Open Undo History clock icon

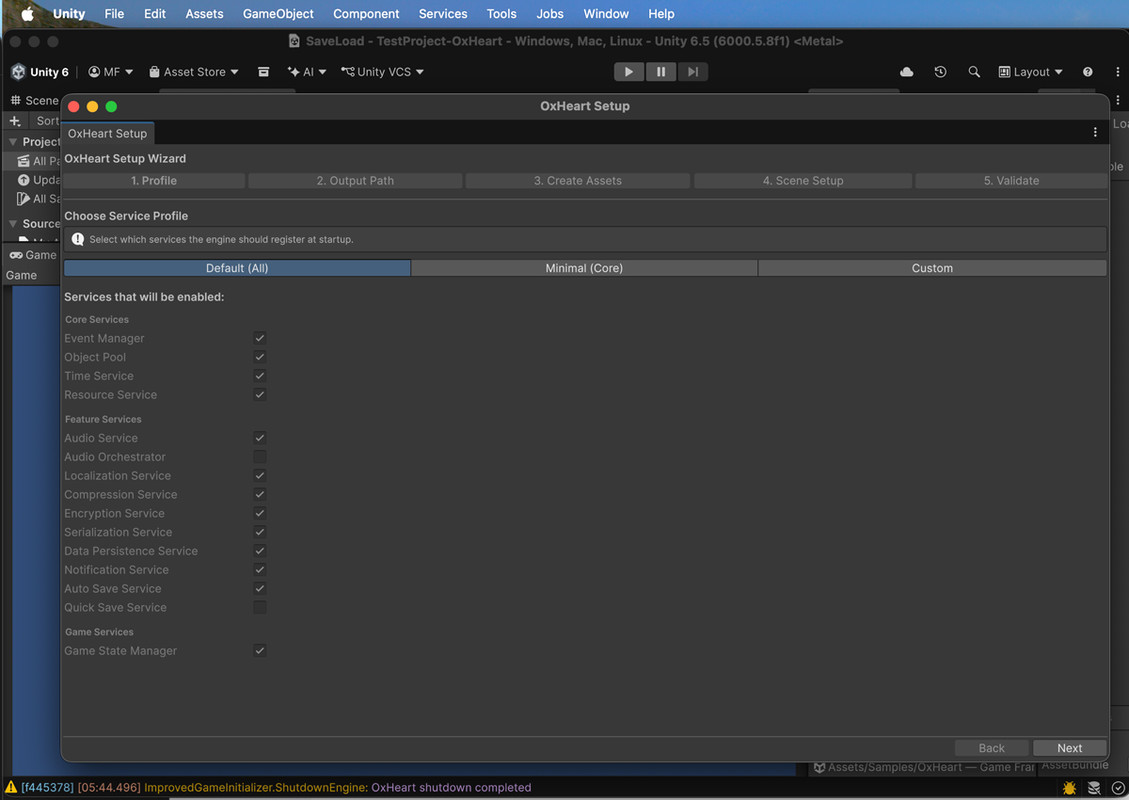click(940, 72)
